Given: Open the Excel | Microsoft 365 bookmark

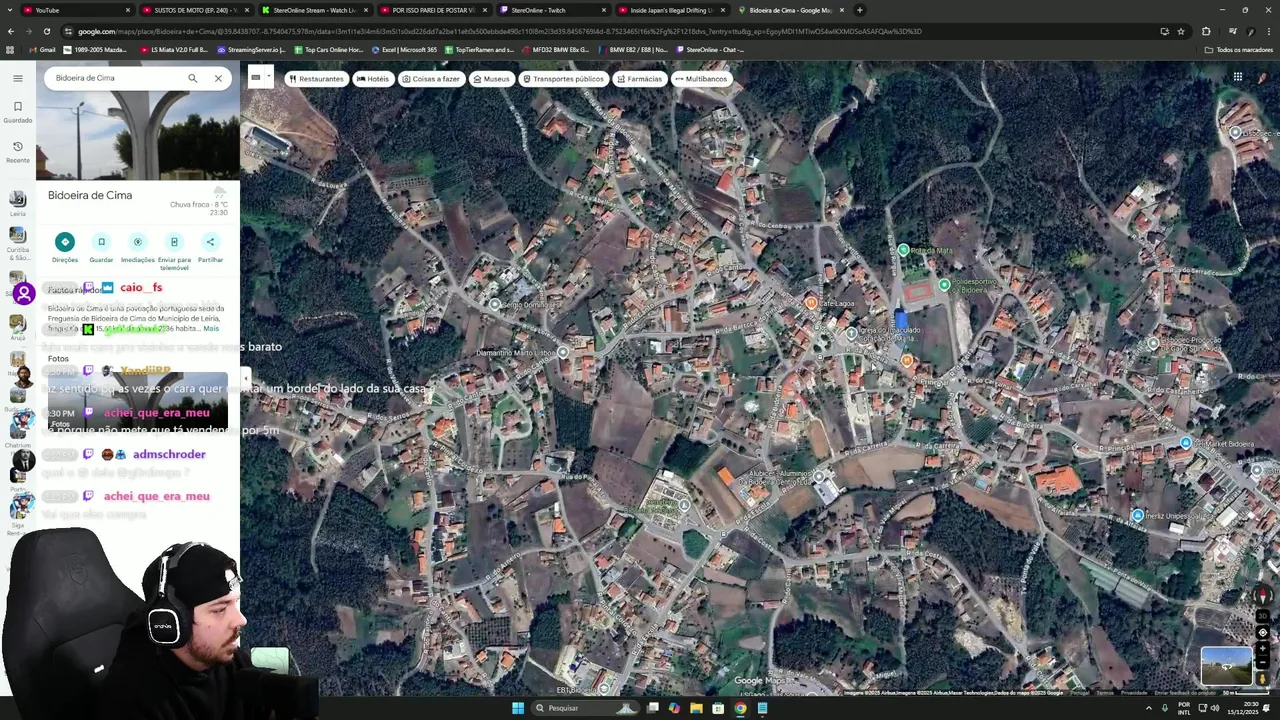Looking at the screenshot, I should pyautogui.click(x=404, y=49).
